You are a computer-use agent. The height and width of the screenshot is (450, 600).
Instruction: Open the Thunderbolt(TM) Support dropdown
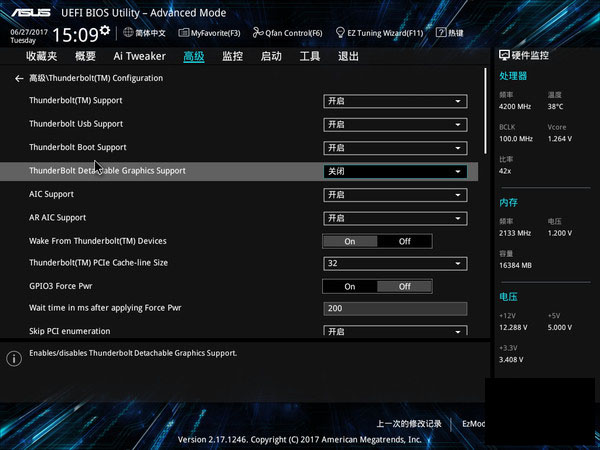(395, 101)
